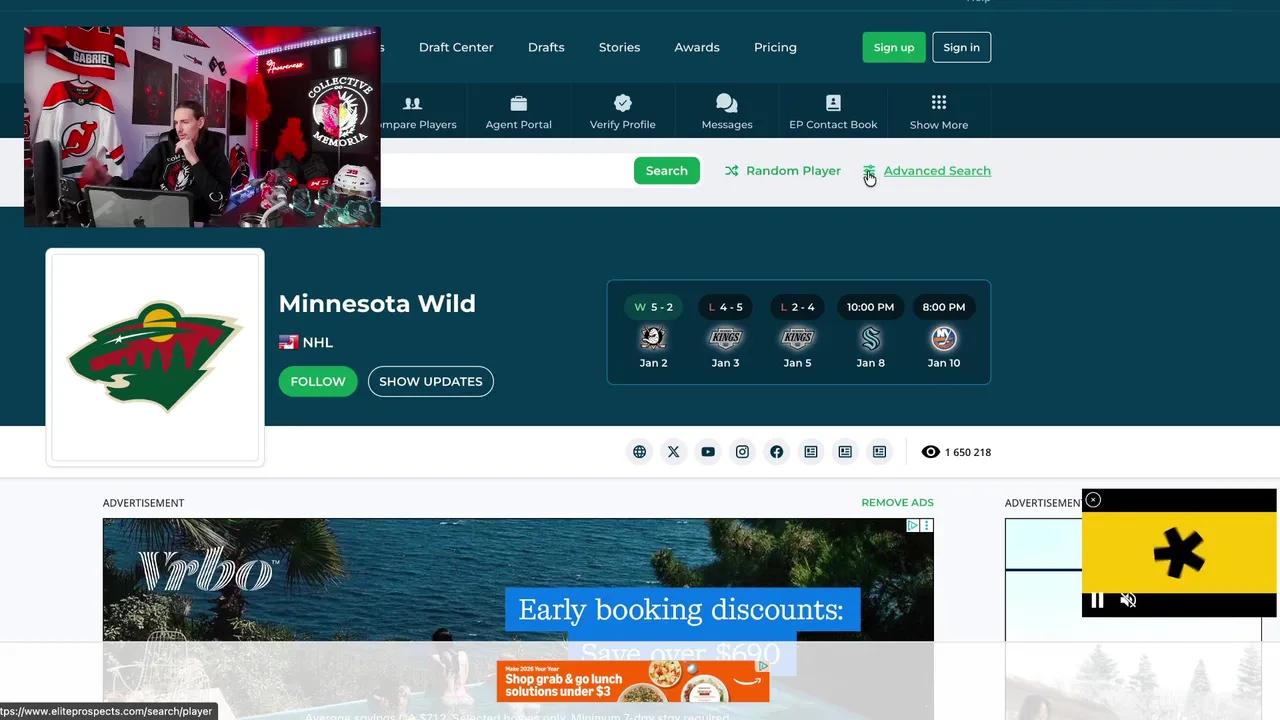Open the Compare Players icon
The width and height of the screenshot is (1280, 720).
(412, 103)
